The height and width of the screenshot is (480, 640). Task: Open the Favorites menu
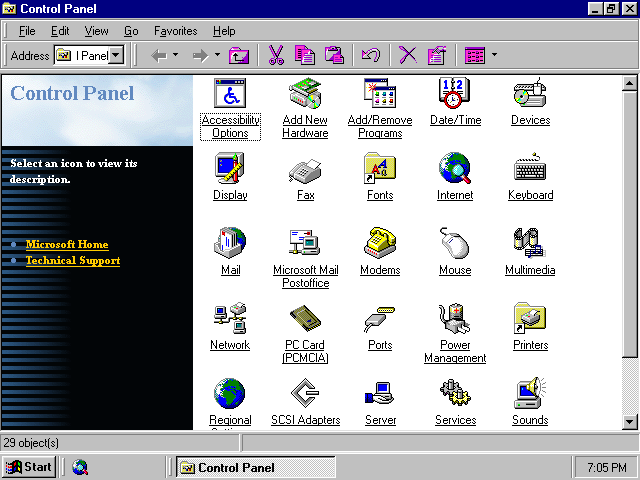coord(175,31)
